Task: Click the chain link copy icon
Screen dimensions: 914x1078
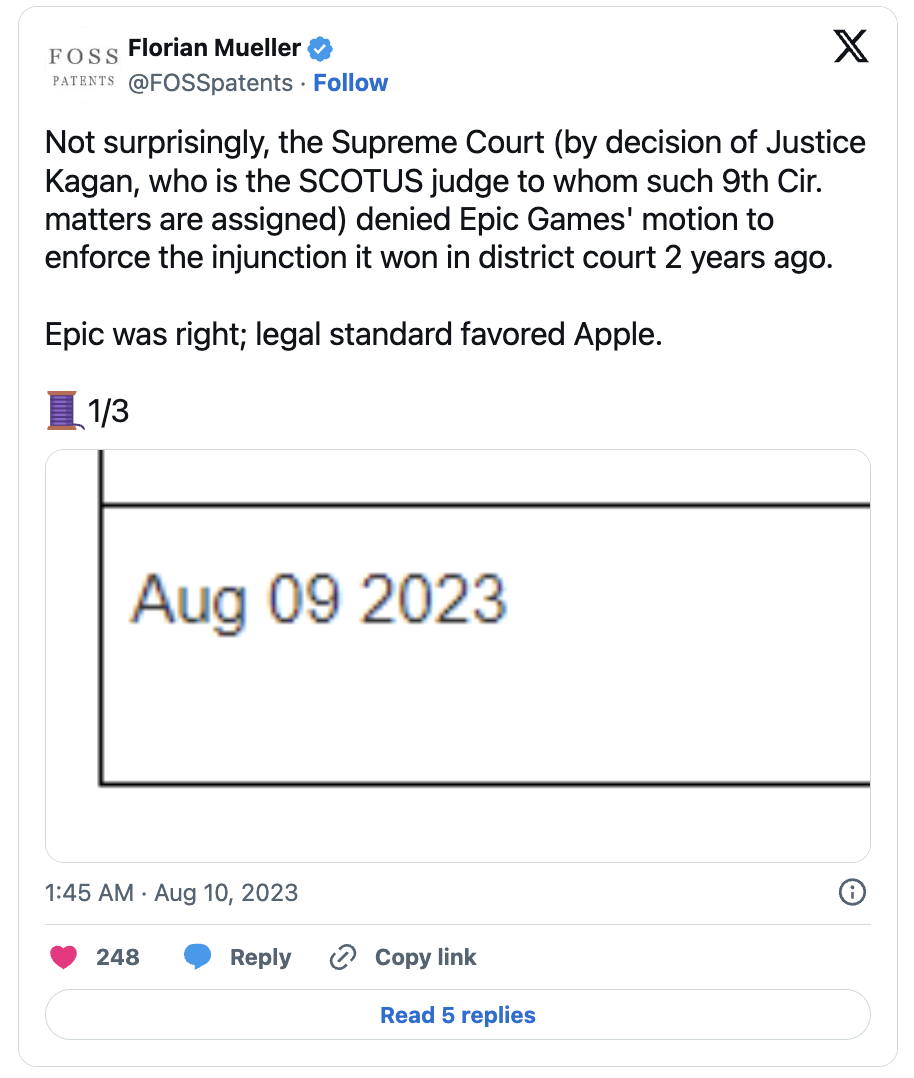Action: 342,957
